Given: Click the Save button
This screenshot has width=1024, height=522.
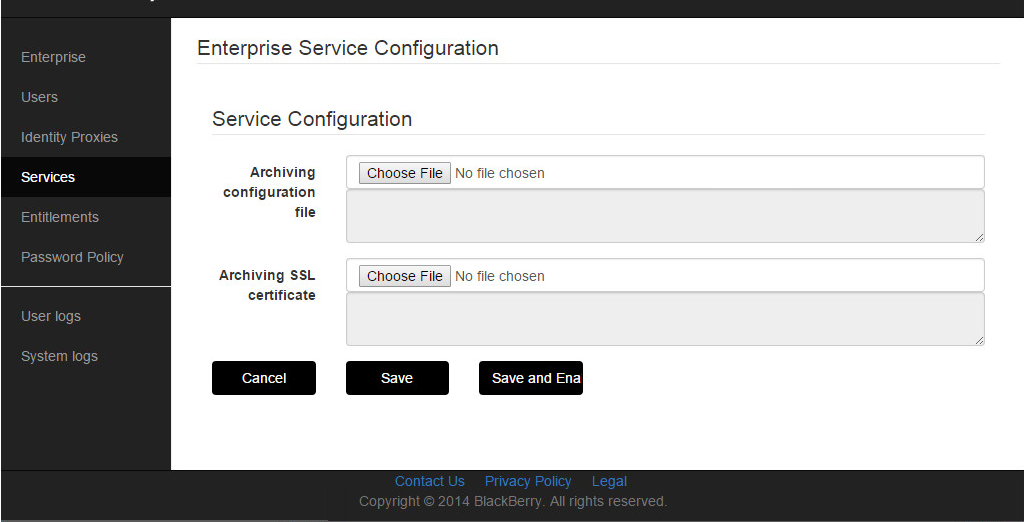Looking at the screenshot, I should click(x=397, y=378).
